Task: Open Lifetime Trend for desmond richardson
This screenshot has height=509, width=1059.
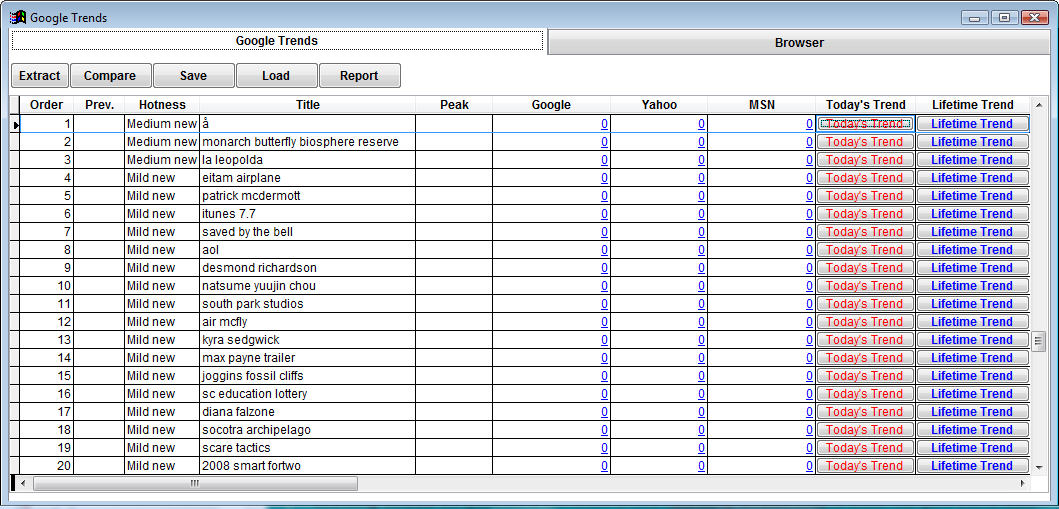Action: [973, 268]
